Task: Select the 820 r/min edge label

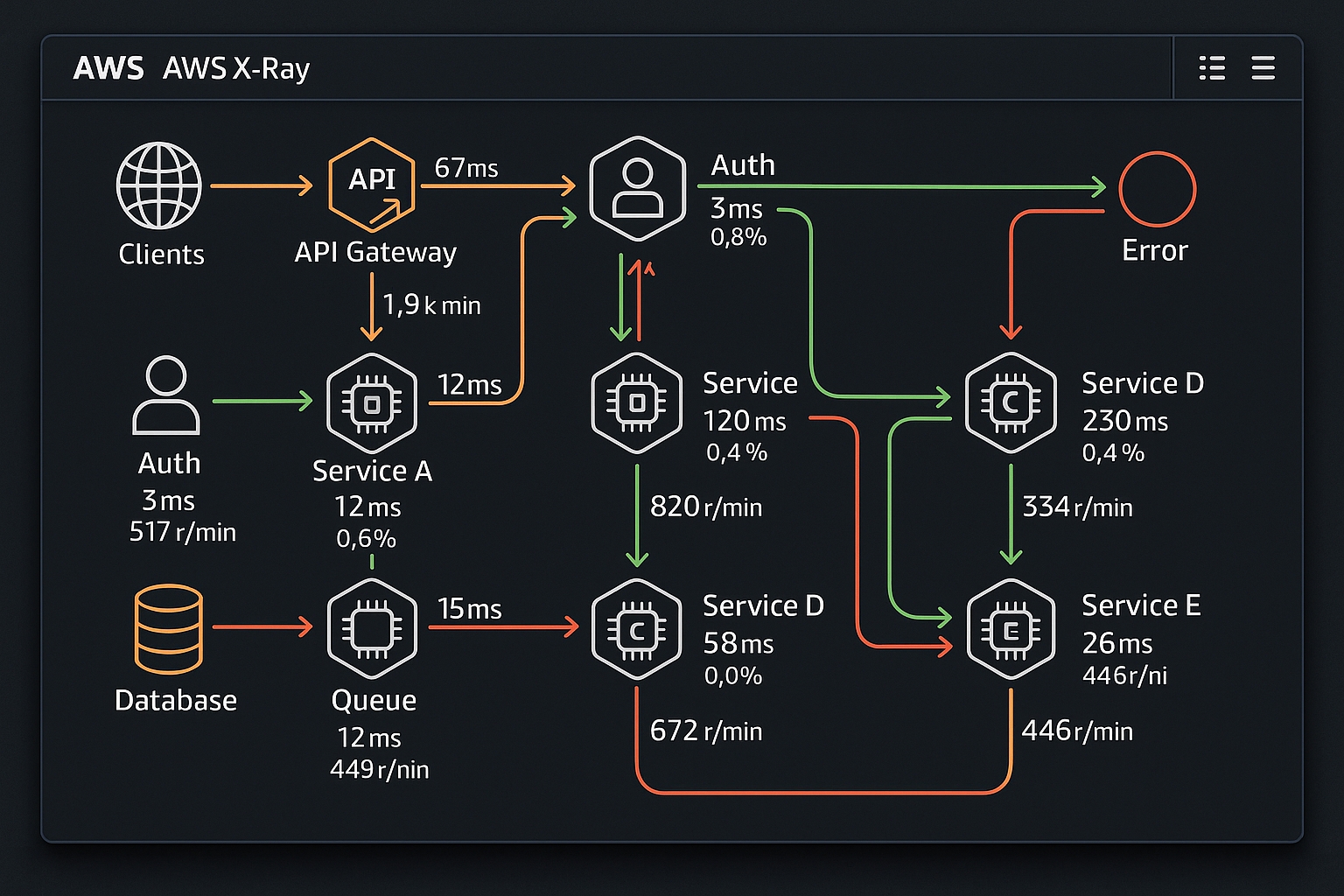Action: pos(706,507)
